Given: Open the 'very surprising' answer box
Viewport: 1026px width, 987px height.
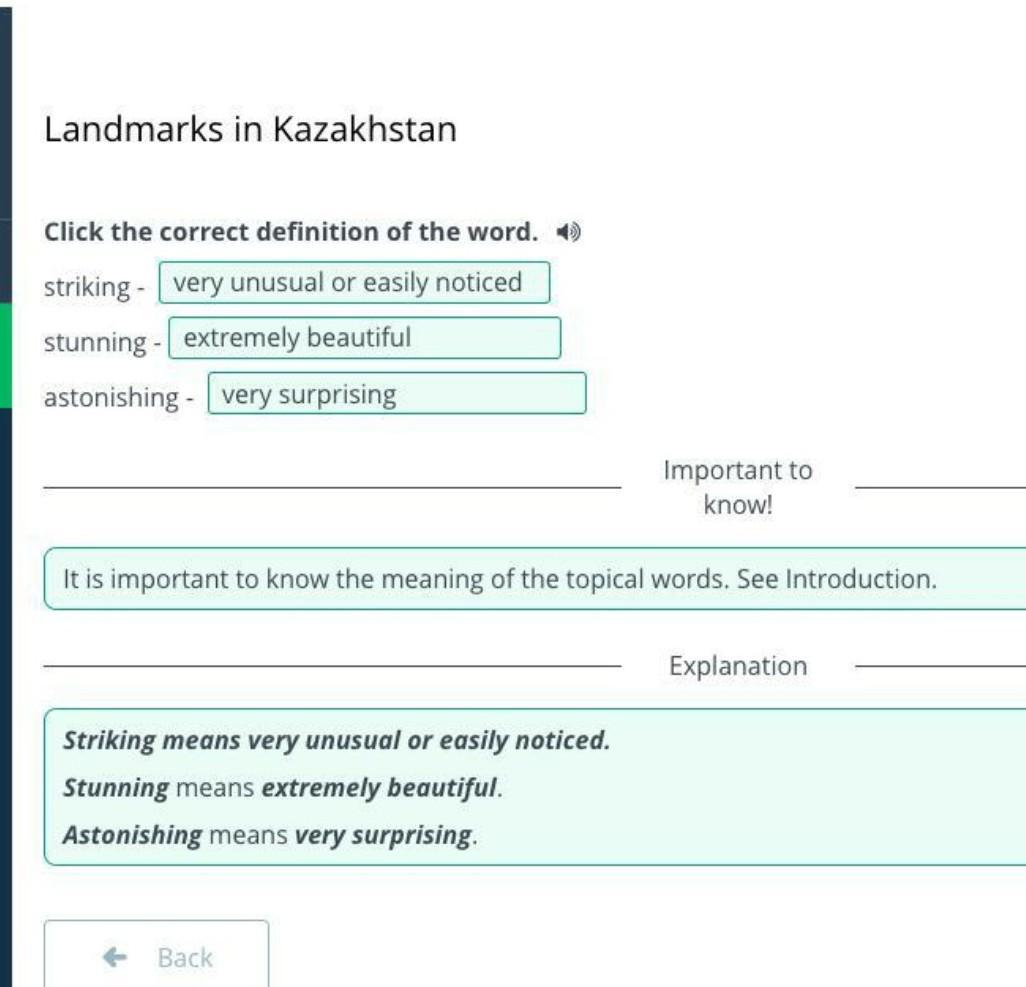Looking at the screenshot, I should pos(396,394).
